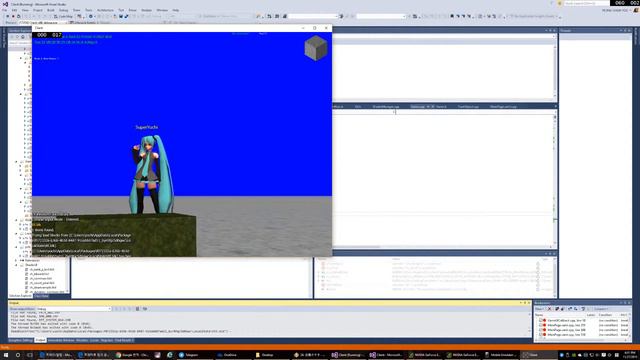Screen dimensions: 640x360
Task: Toggle word wrap icon in Output toolbar
Action: pyautogui.click(x=145, y=309)
